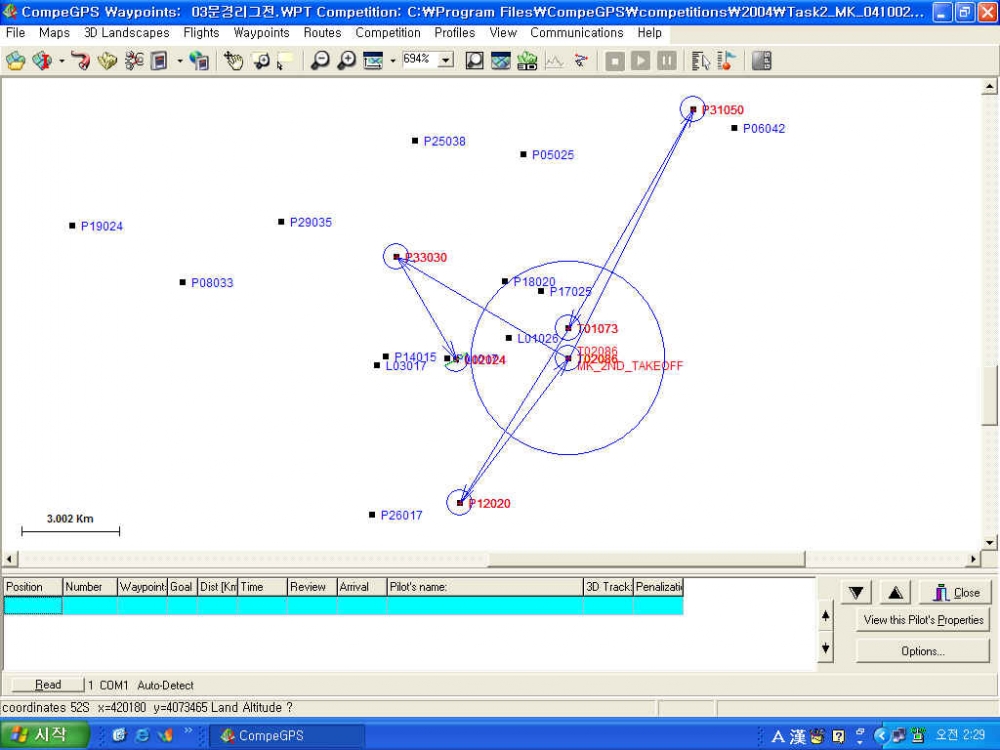Click the close map icon with red X
Viewport: 1000px width, 750px height.
[x=42, y=61]
